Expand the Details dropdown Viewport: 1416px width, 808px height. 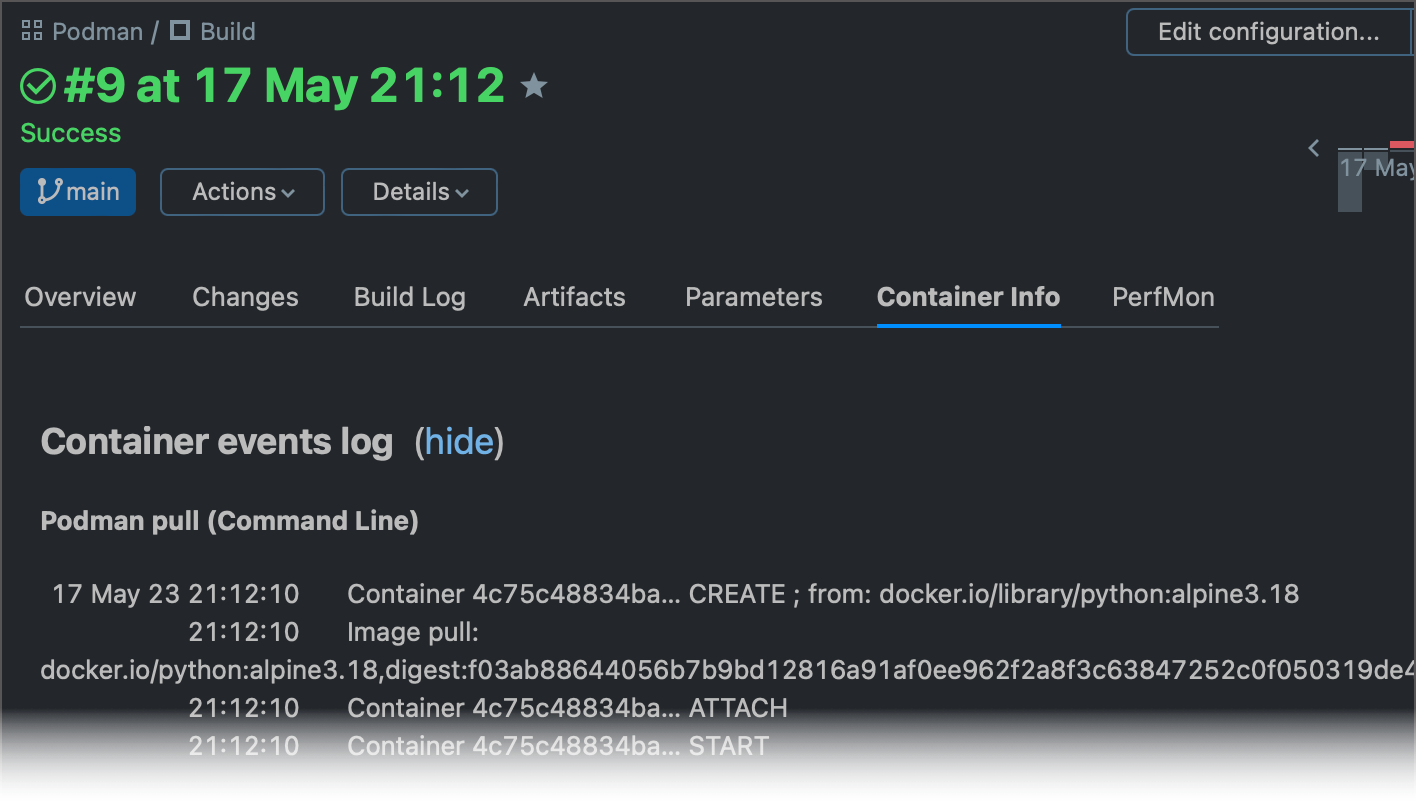[x=419, y=192]
